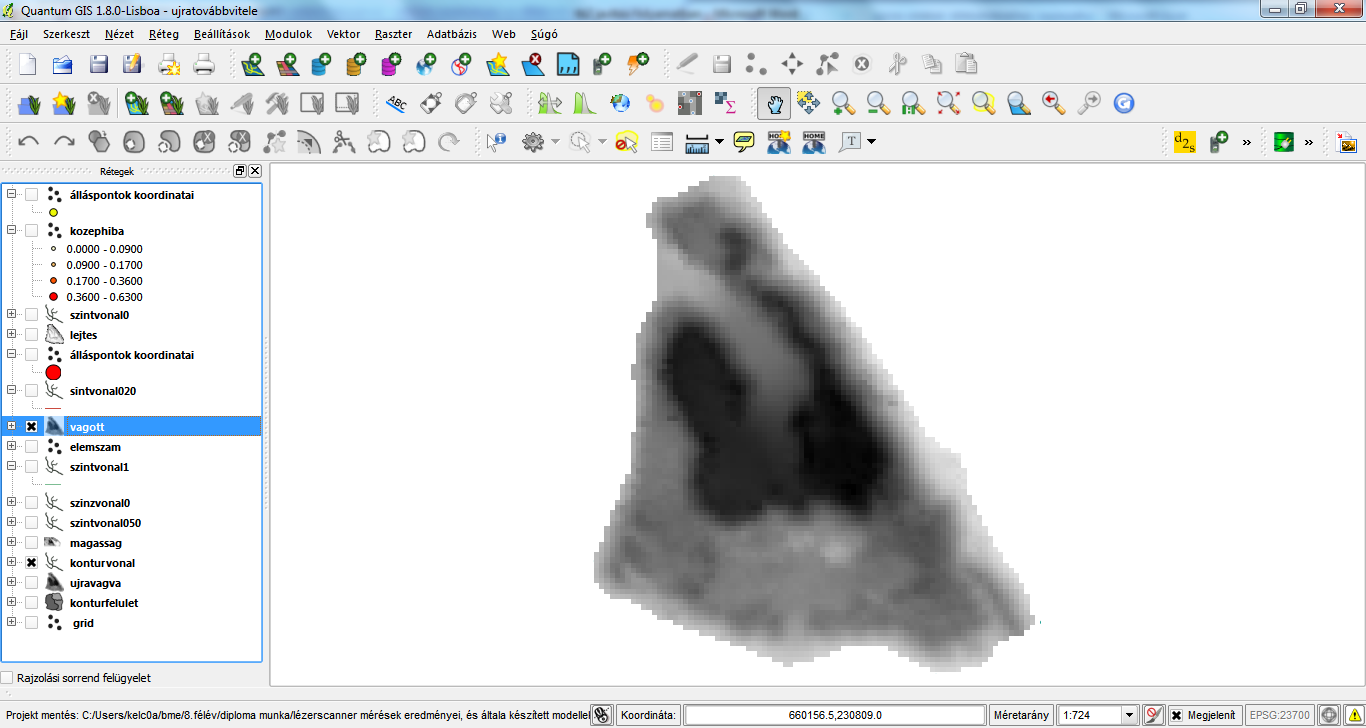Collapse the sintvonal020 layer node
The width and height of the screenshot is (1366, 728).
12,391
